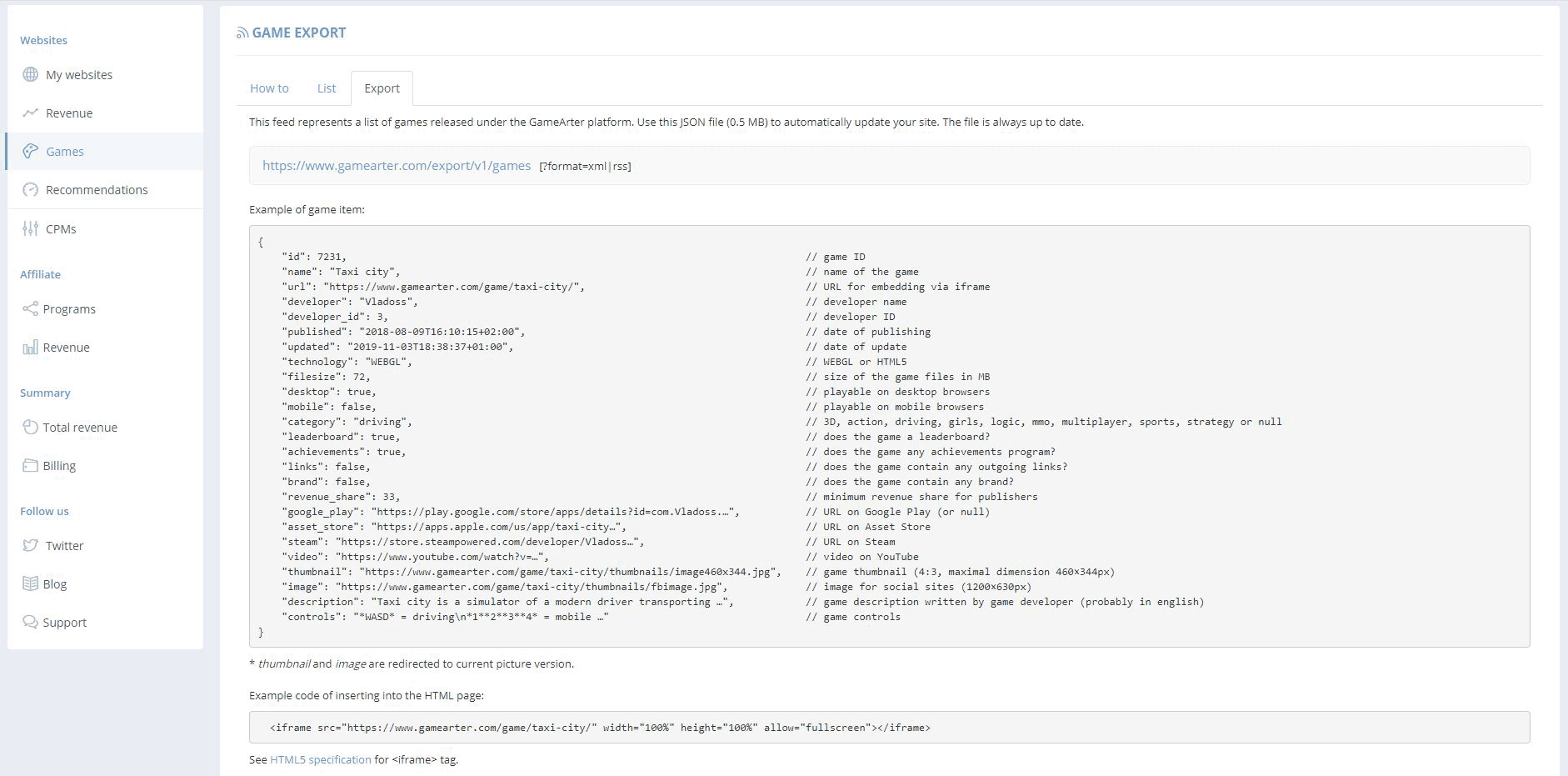Click the "// WEBGL or HTML5" comment
The height and width of the screenshot is (776, 1568).
(856, 362)
